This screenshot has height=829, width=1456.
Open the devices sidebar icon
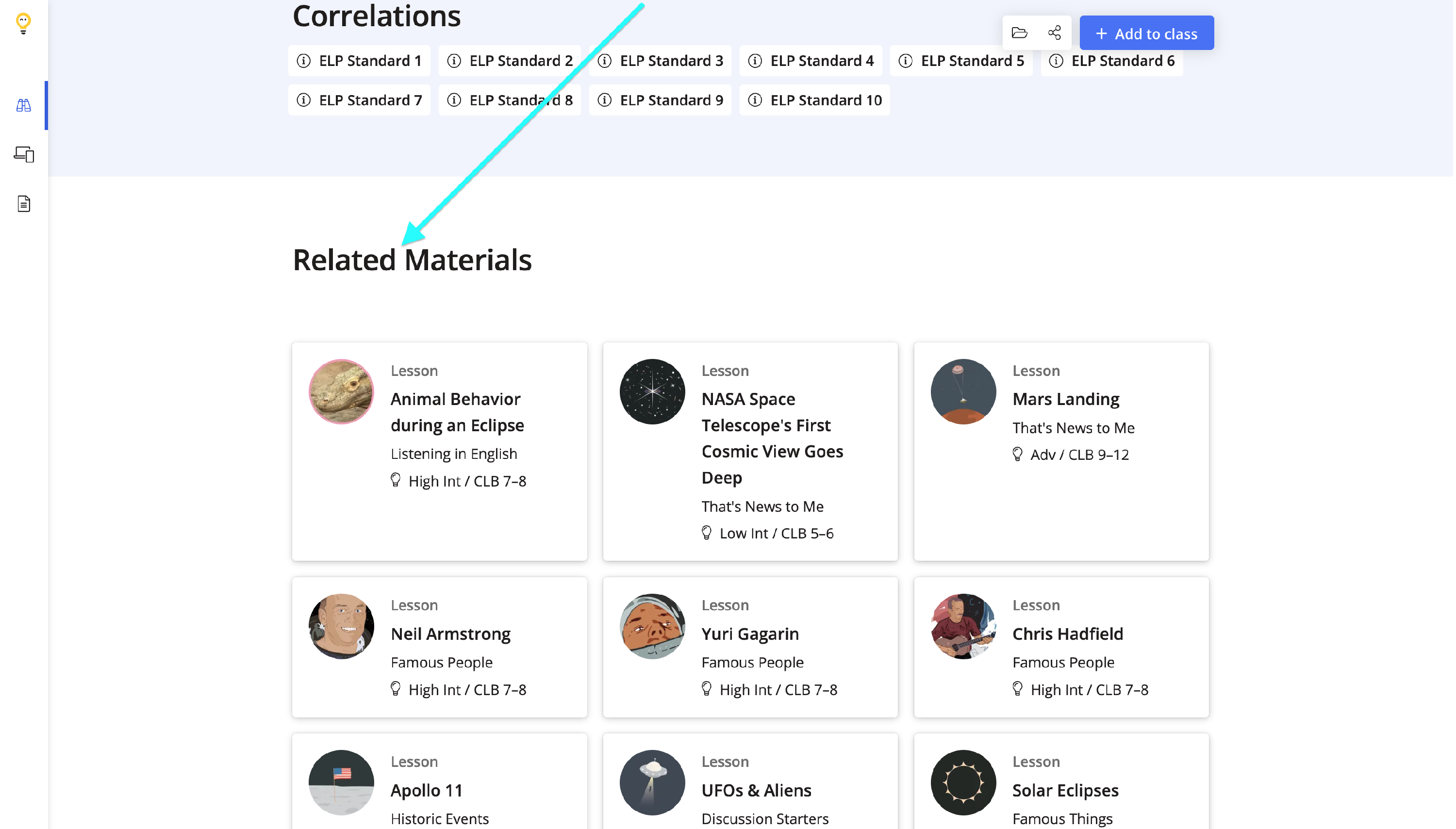click(23, 154)
